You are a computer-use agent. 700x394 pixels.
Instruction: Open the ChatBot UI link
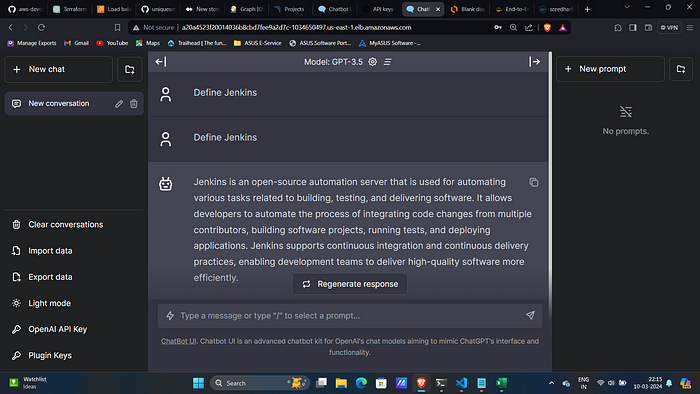tap(179, 341)
